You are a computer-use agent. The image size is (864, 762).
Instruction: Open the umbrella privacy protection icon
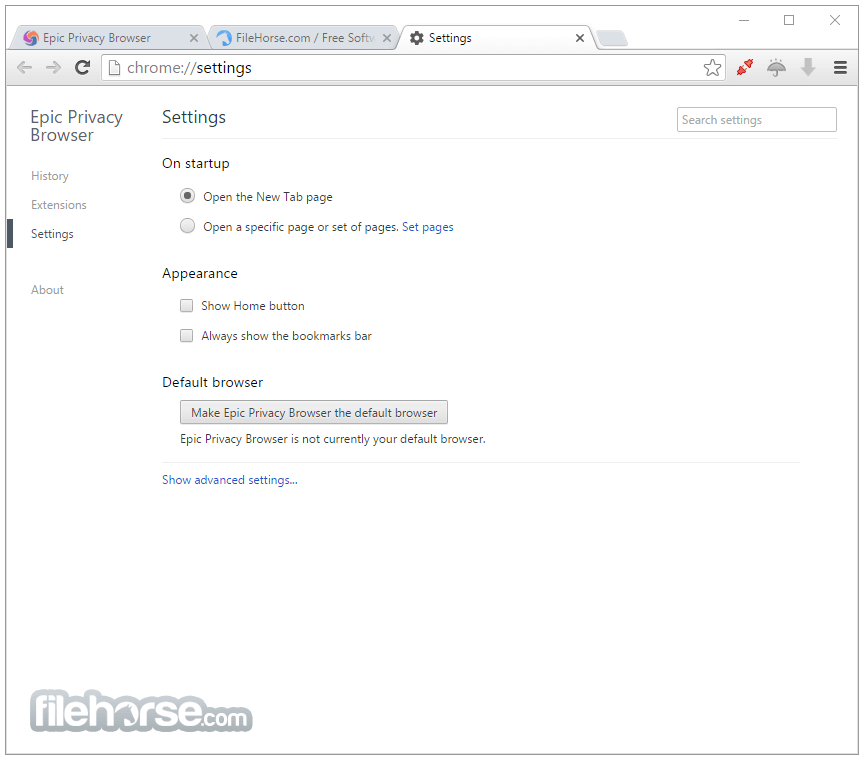pyautogui.click(x=776, y=68)
